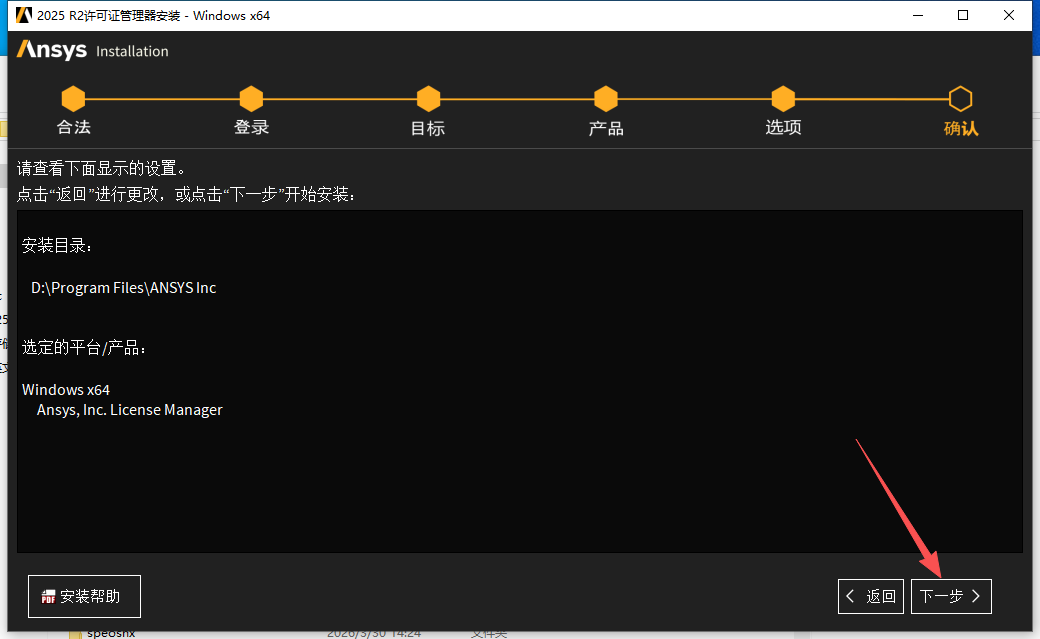Click the Ansys, Inc. License Manager product entry
The width and height of the screenshot is (1040, 639).
pos(128,409)
